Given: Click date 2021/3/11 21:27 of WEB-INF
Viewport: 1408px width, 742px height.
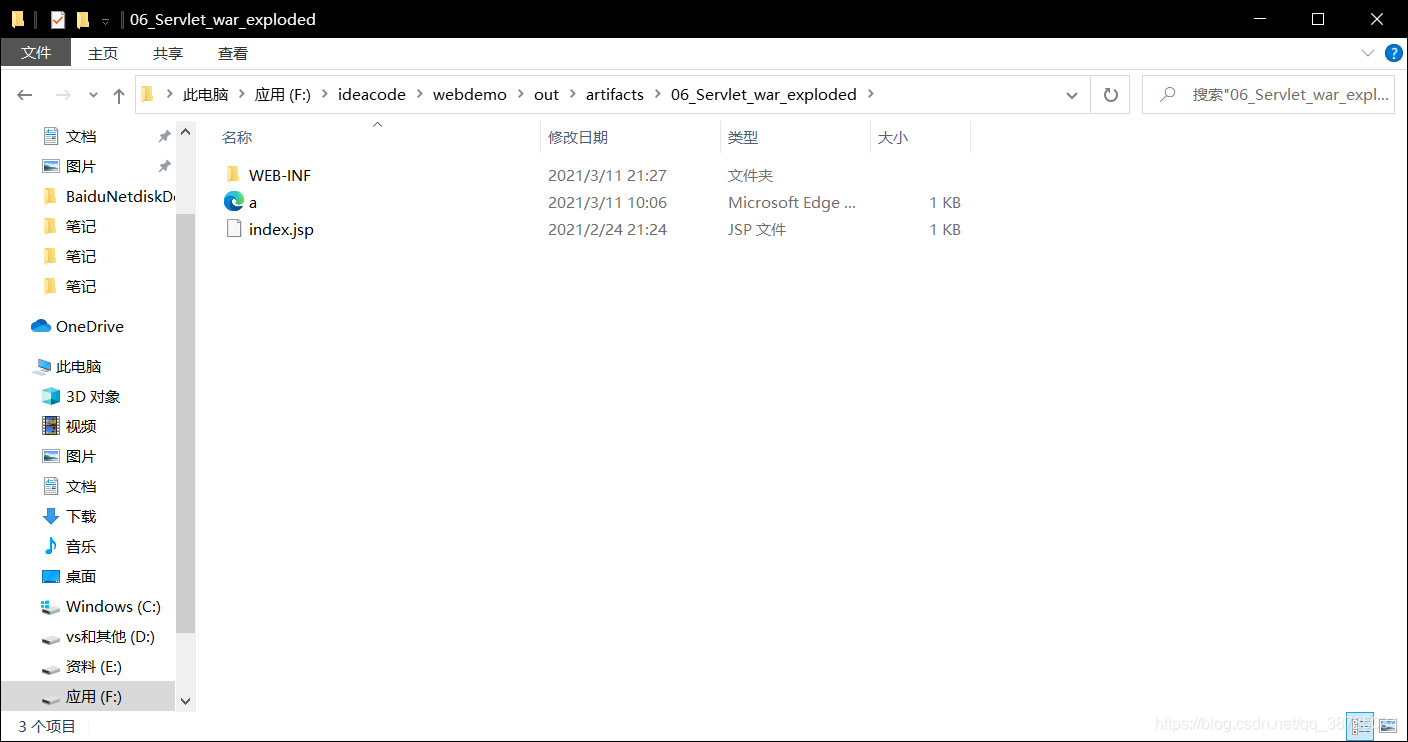Looking at the screenshot, I should (607, 175).
